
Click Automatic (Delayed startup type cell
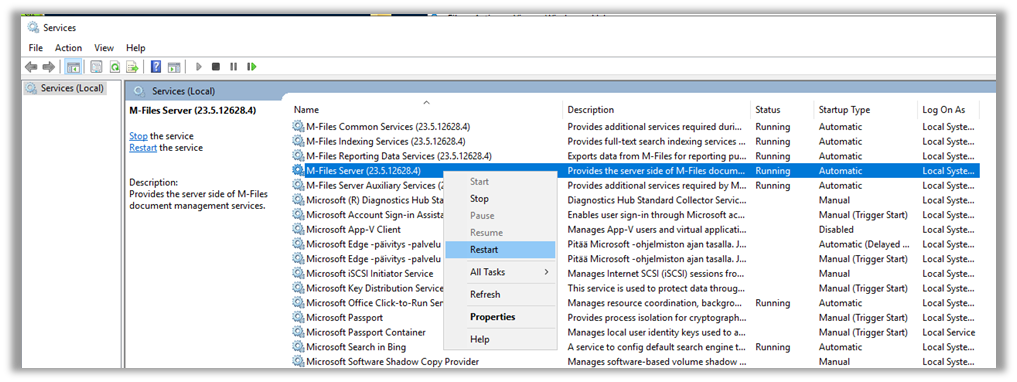pos(863,244)
